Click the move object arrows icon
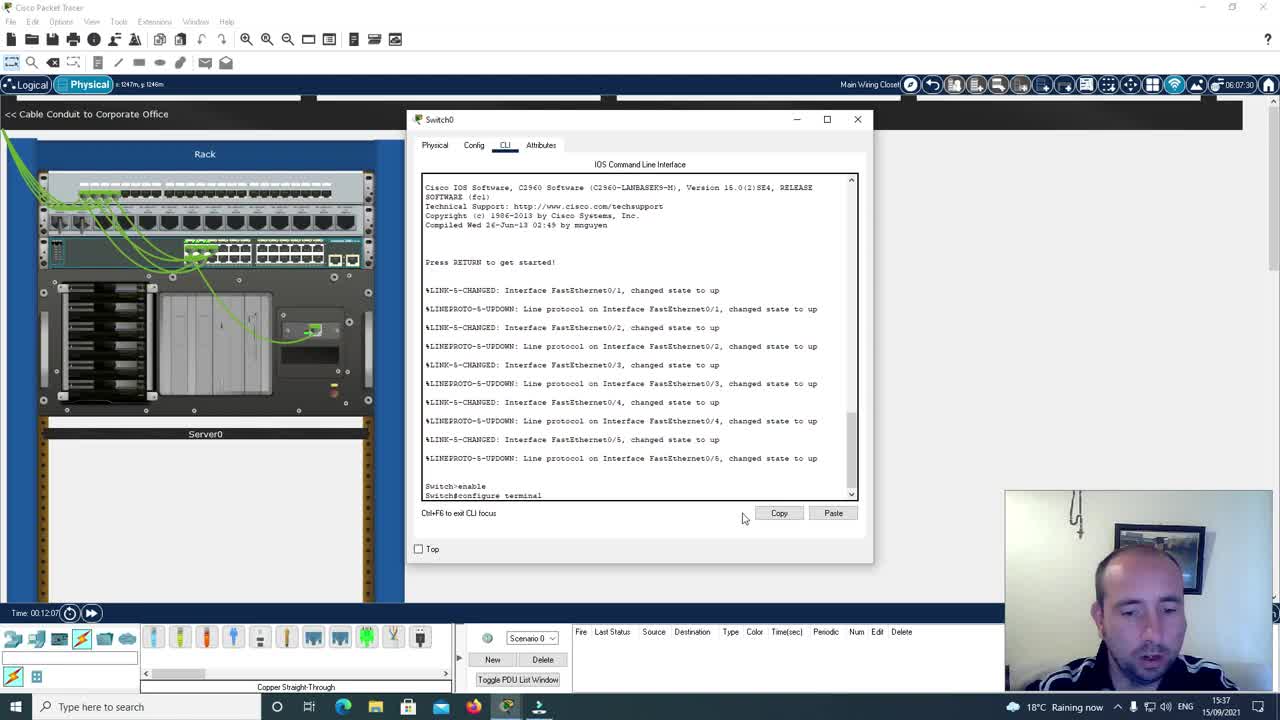The height and width of the screenshot is (720, 1280). pos(1130,85)
